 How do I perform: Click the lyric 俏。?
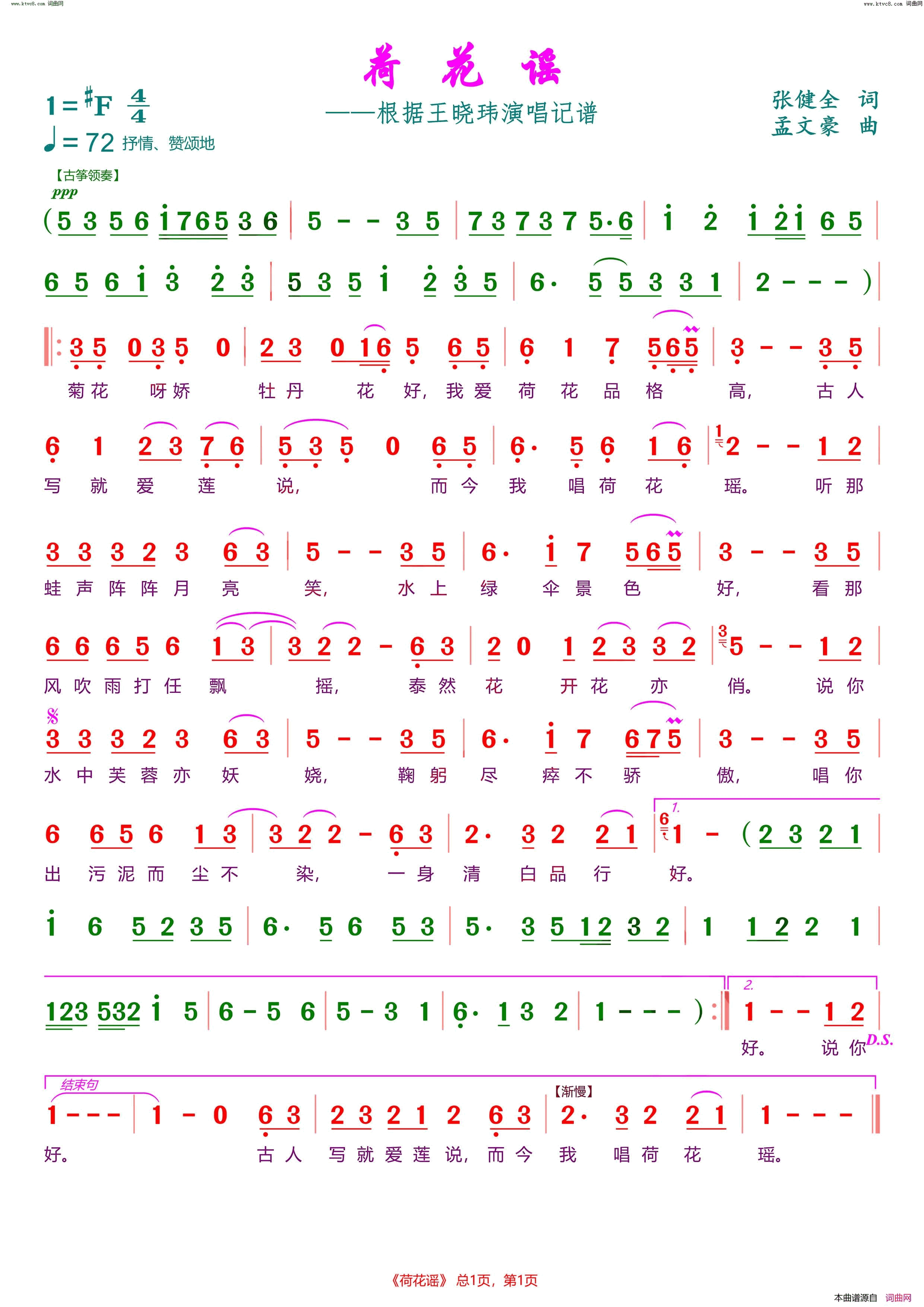[740, 686]
